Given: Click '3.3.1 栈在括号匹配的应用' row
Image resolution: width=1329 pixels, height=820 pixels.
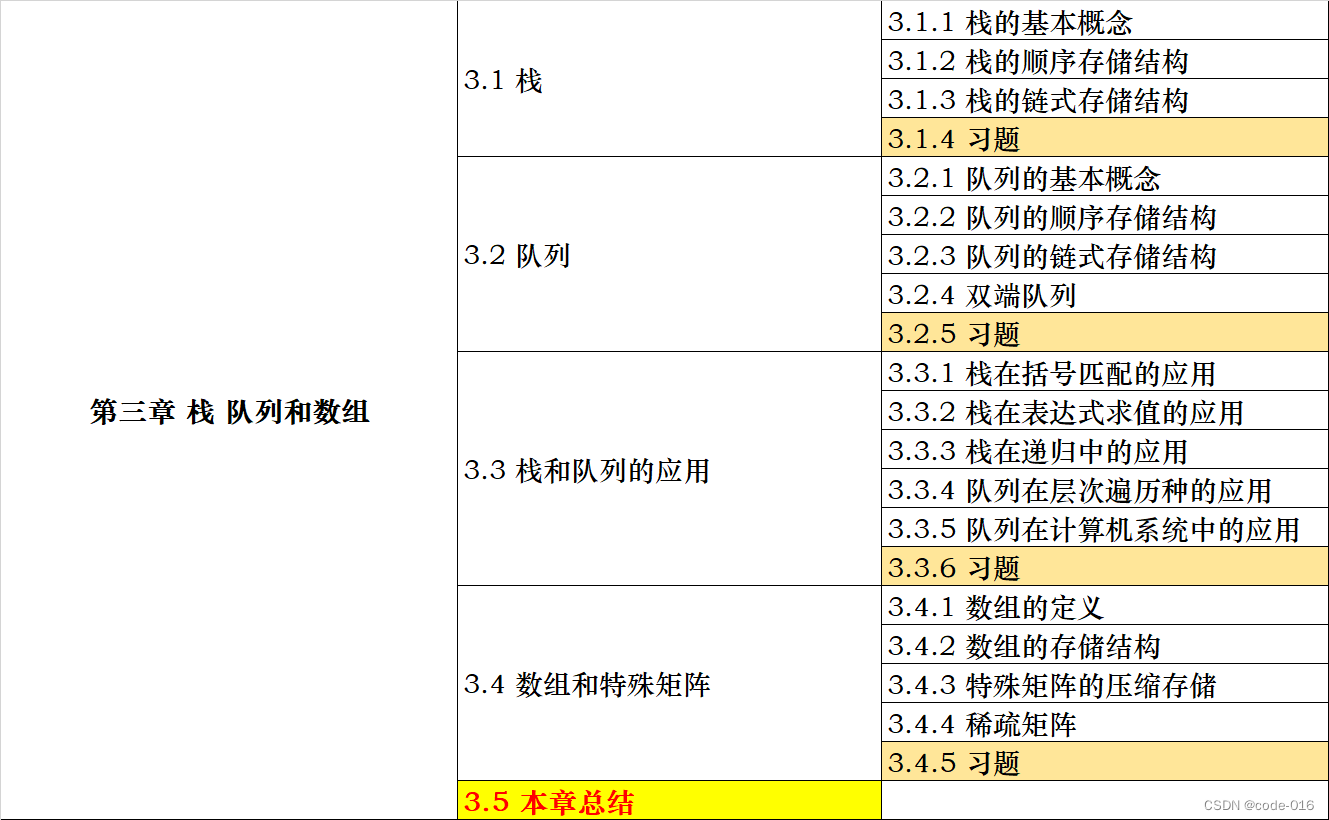Looking at the screenshot, I should tap(1105, 372).
